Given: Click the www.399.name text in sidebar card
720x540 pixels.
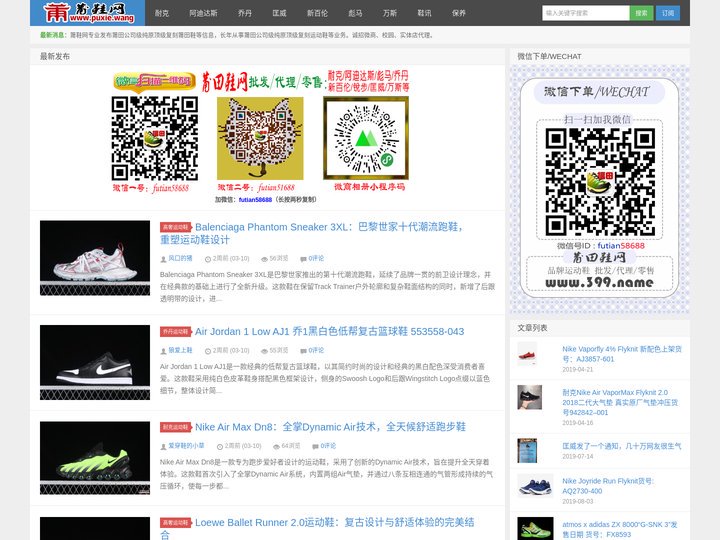Looking at the screenshot, I should pos(599,282).
